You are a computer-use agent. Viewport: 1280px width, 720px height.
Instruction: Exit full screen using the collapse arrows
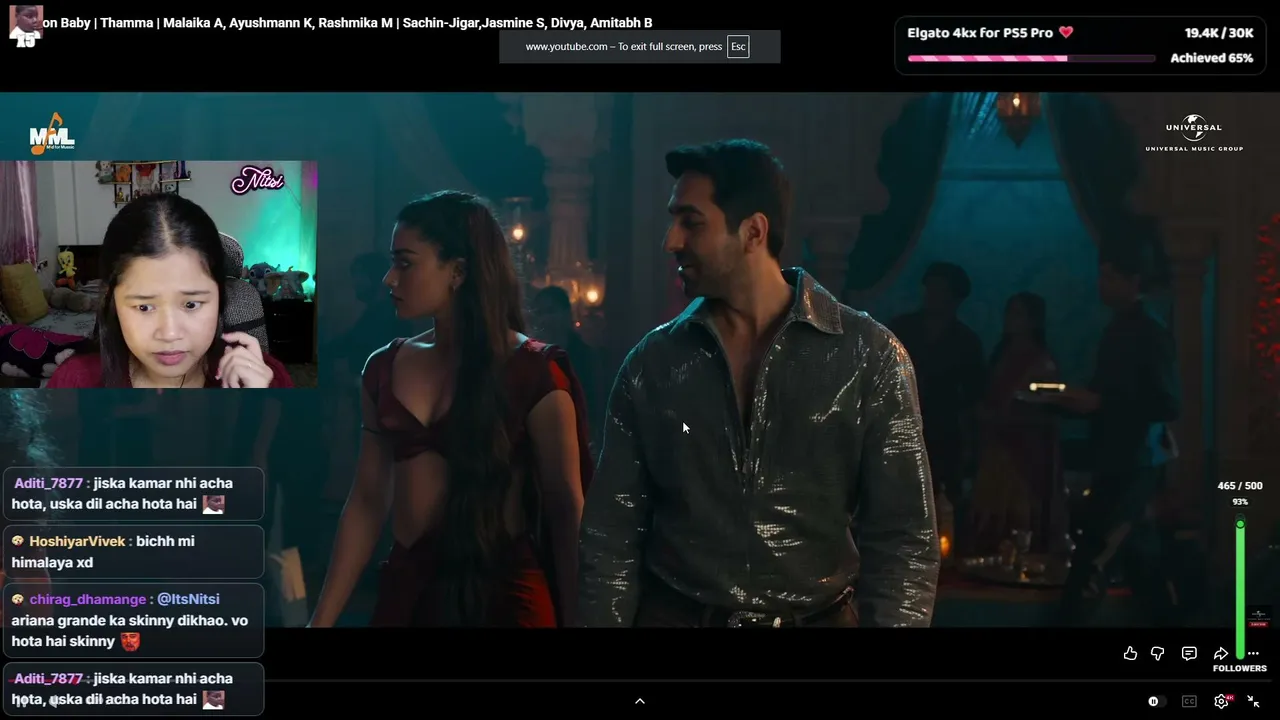coord(1253,701)
